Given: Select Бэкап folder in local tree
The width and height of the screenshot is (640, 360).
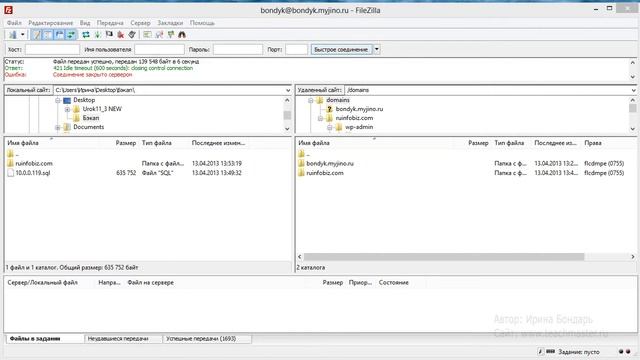Looking at the screenshot, I should pos(91,118).
